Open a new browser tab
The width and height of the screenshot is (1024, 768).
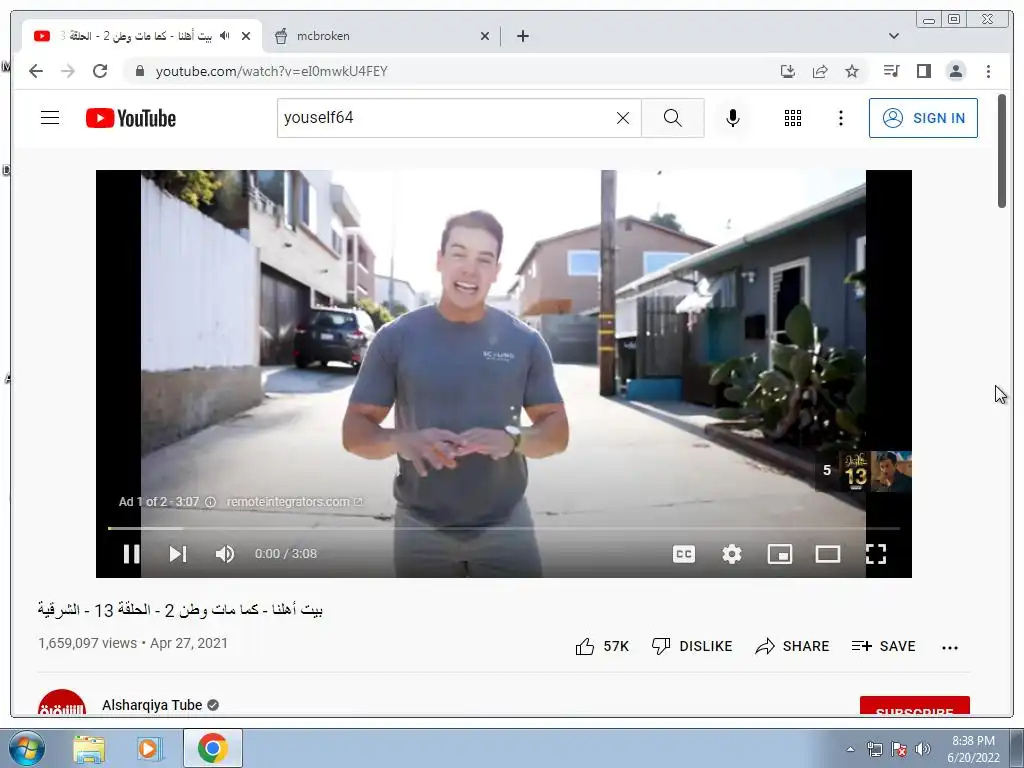[x=522, y=36]
